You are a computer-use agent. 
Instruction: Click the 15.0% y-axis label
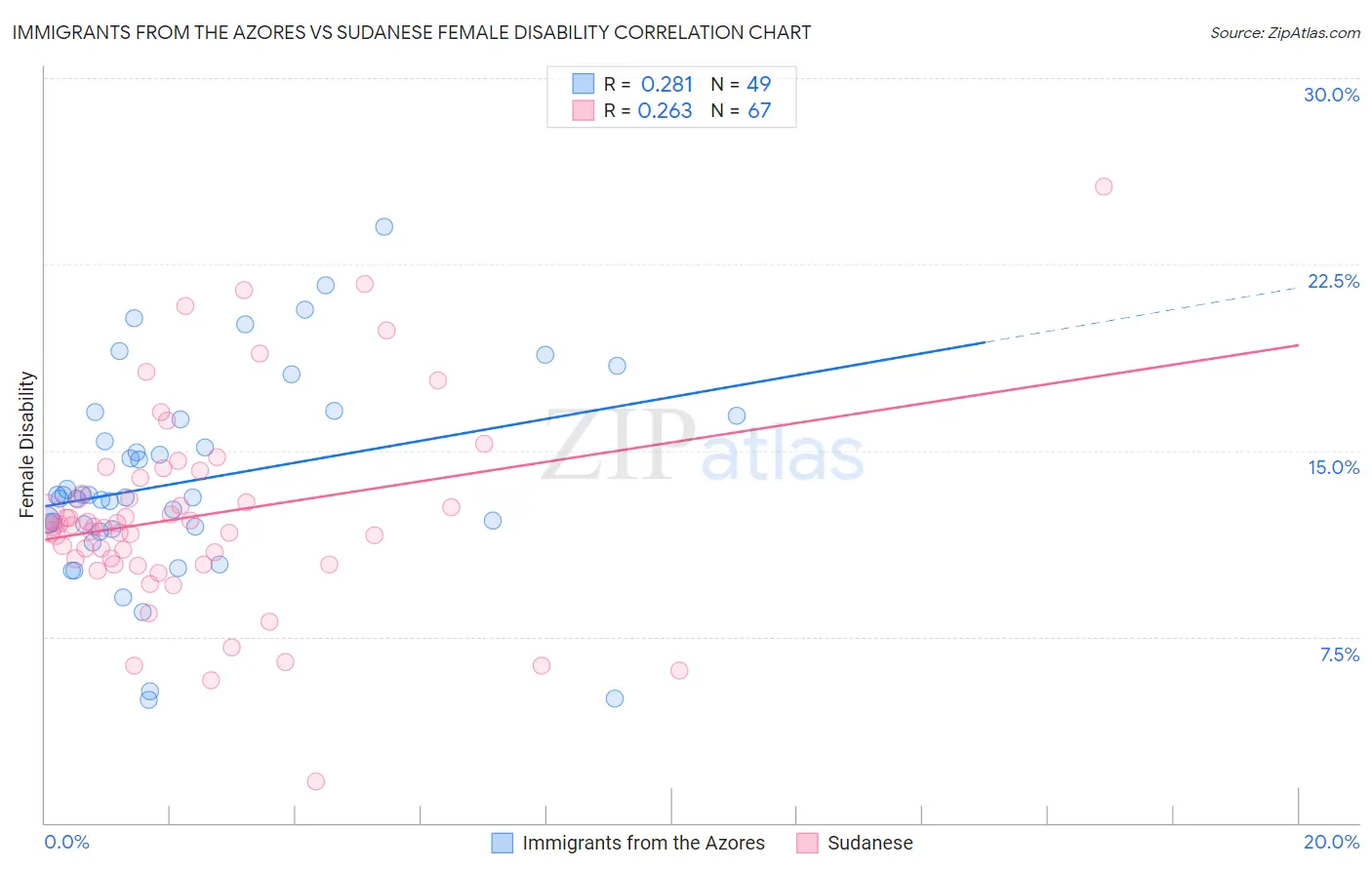(x=1333, y=467)
